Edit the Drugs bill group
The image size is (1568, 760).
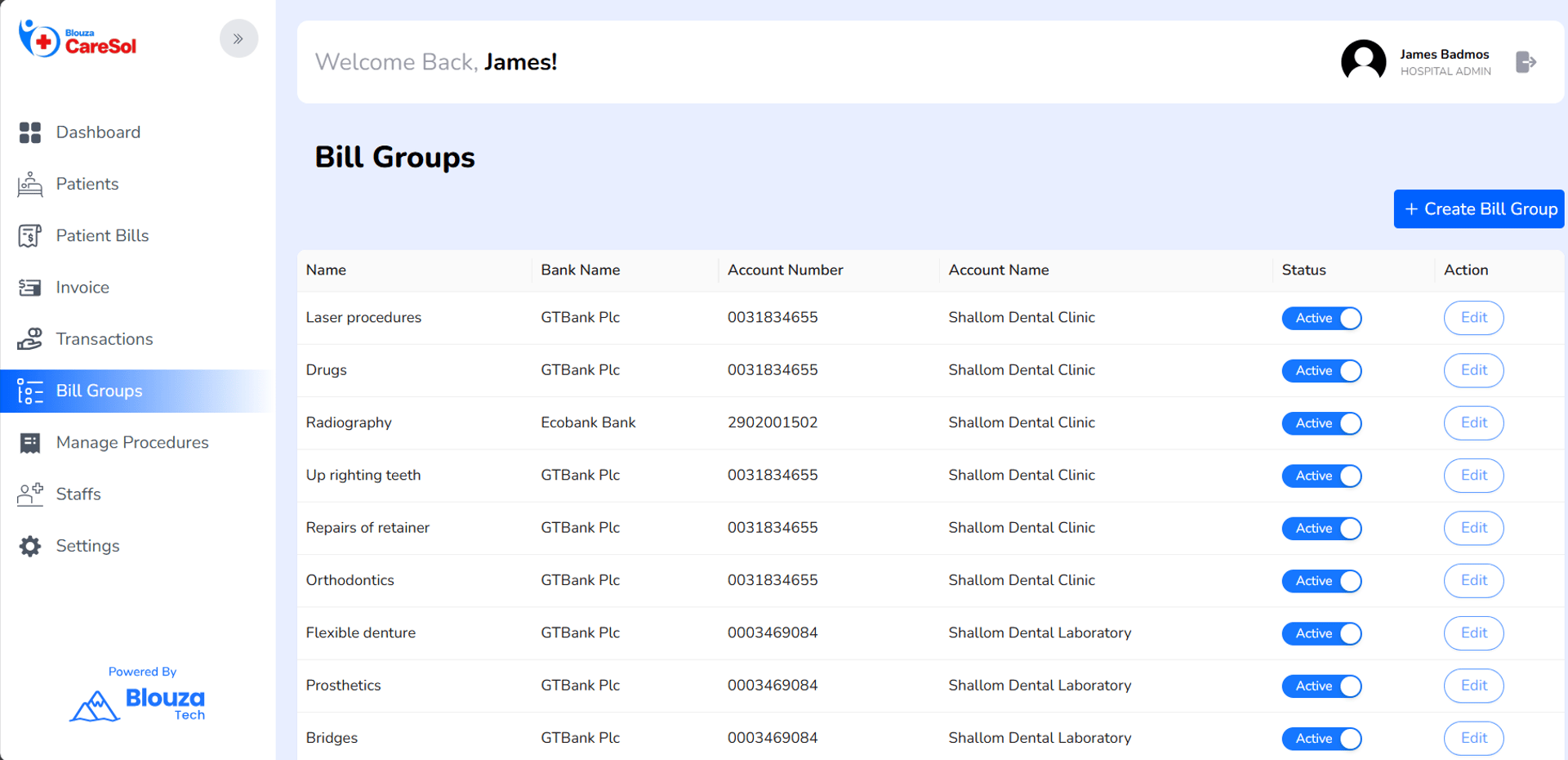(x=1473, y=370)
